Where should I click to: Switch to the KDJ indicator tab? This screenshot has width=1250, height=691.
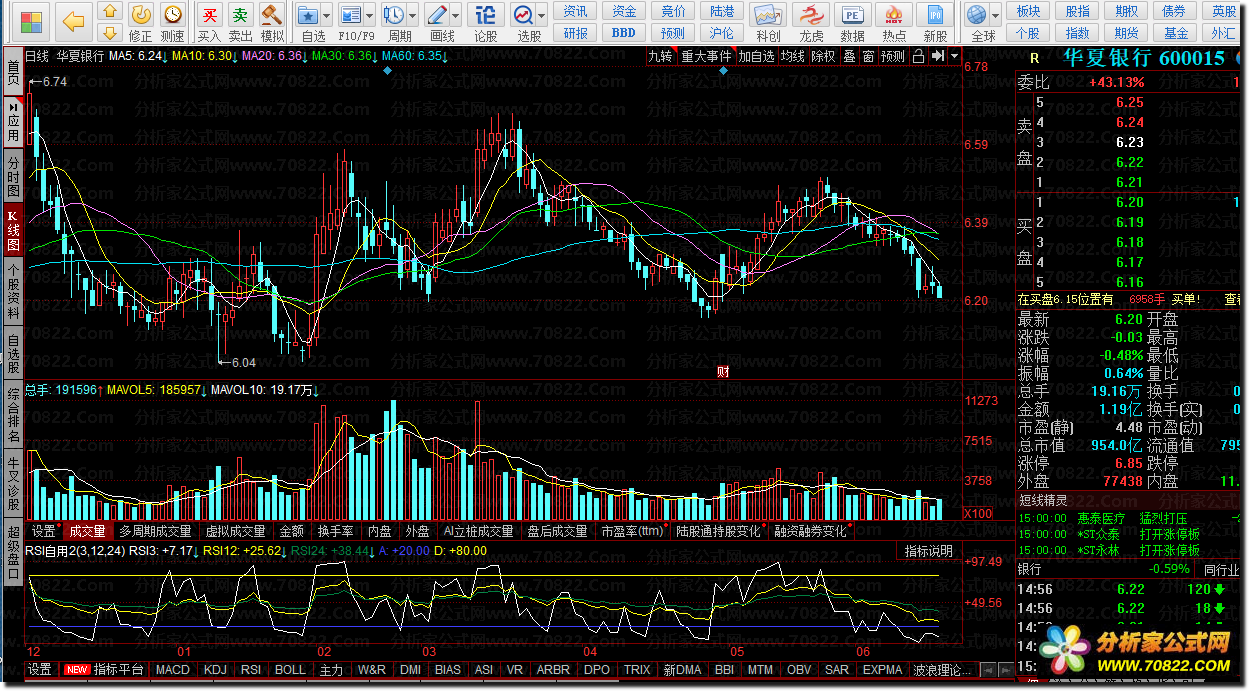point(215,670)
